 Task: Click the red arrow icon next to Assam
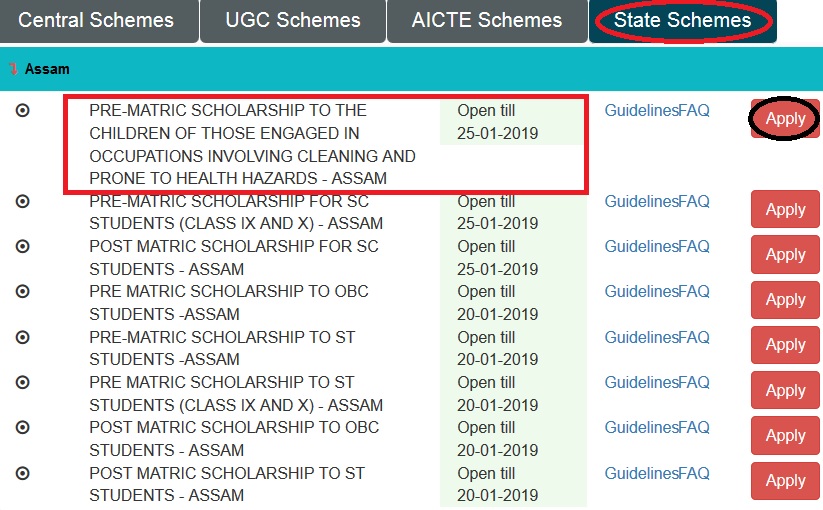pos(13,70)
